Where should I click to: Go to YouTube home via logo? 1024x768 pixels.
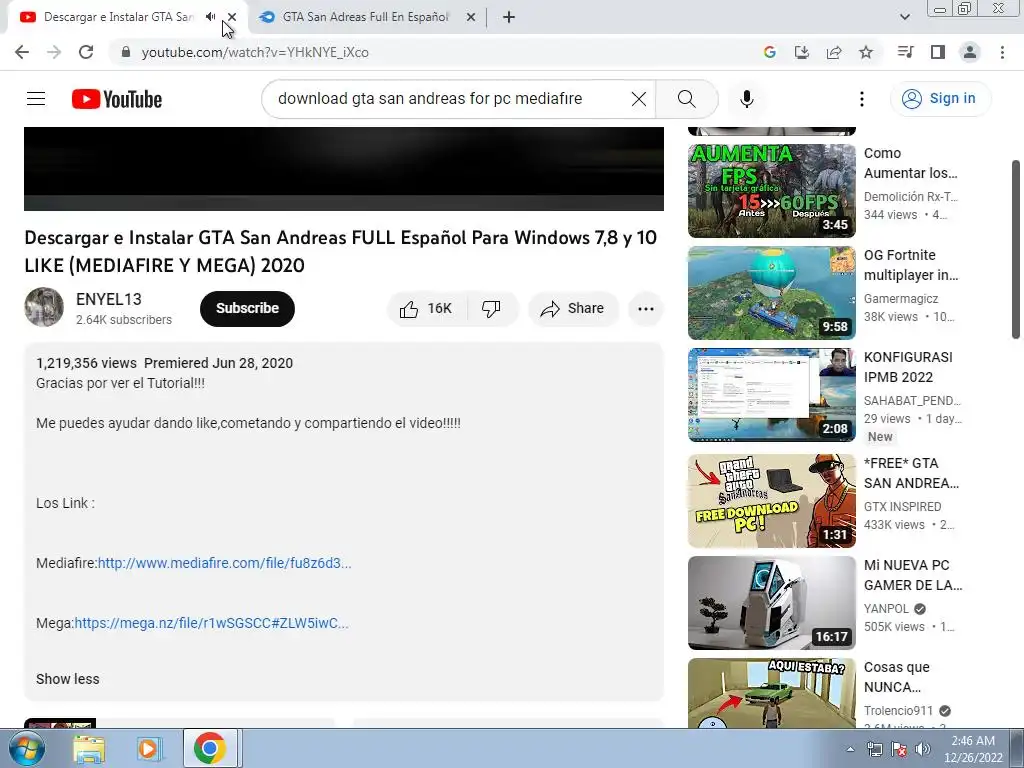coord(117,99)
